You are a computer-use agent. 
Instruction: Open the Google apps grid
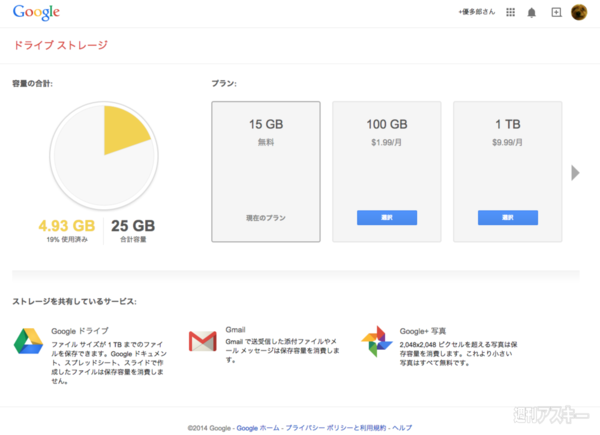510,12
